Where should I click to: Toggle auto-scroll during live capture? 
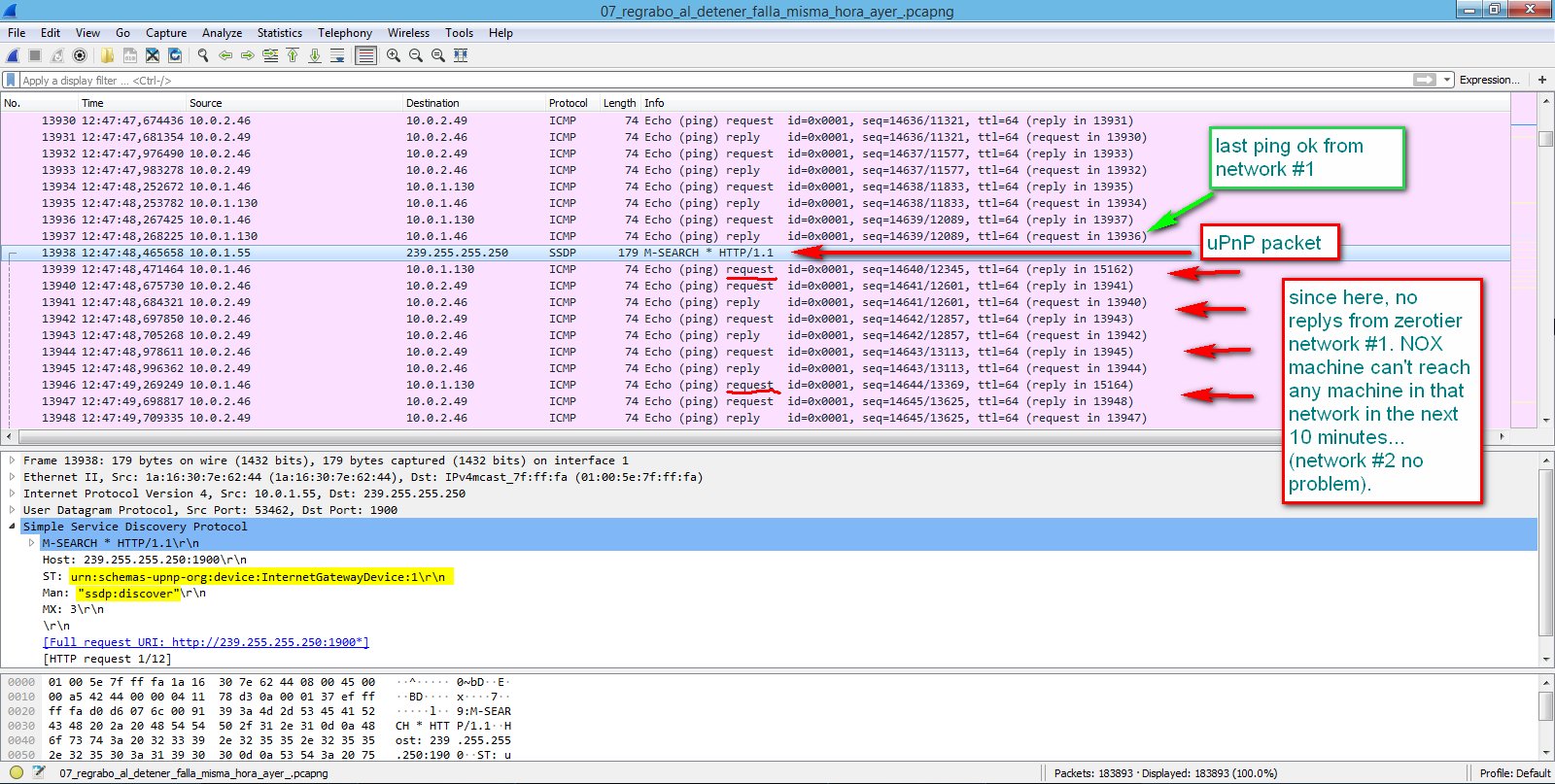(x=337, y=55)
